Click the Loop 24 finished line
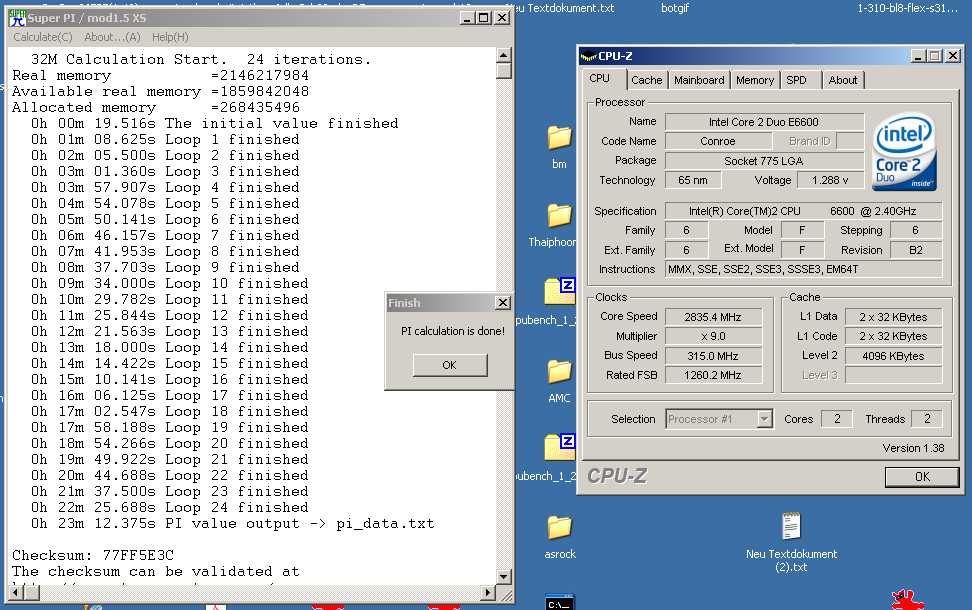972x610 pixels. click(x=169, y=507)
